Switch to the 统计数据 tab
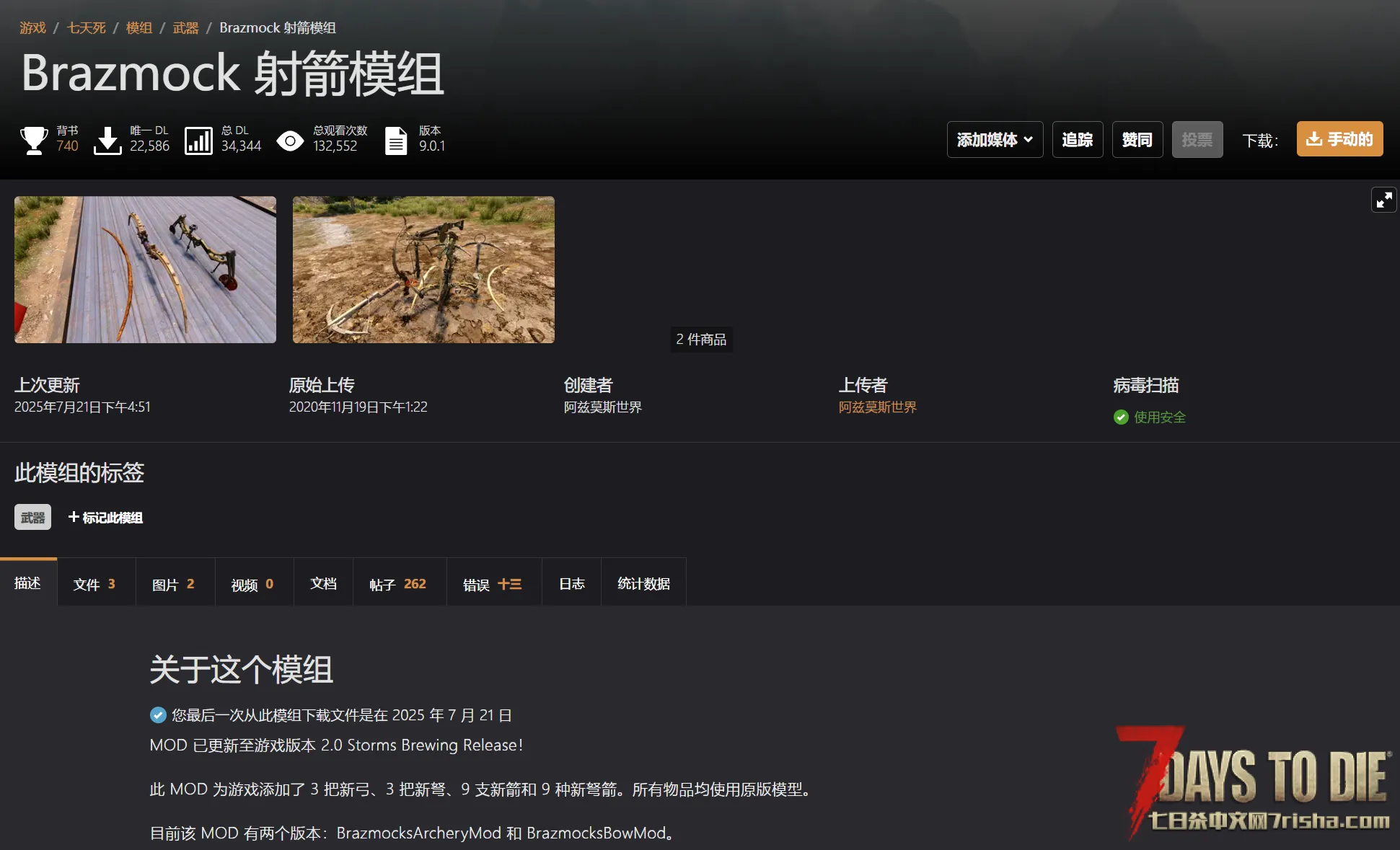Screen dimensions: 1400x850 (643, 583)
